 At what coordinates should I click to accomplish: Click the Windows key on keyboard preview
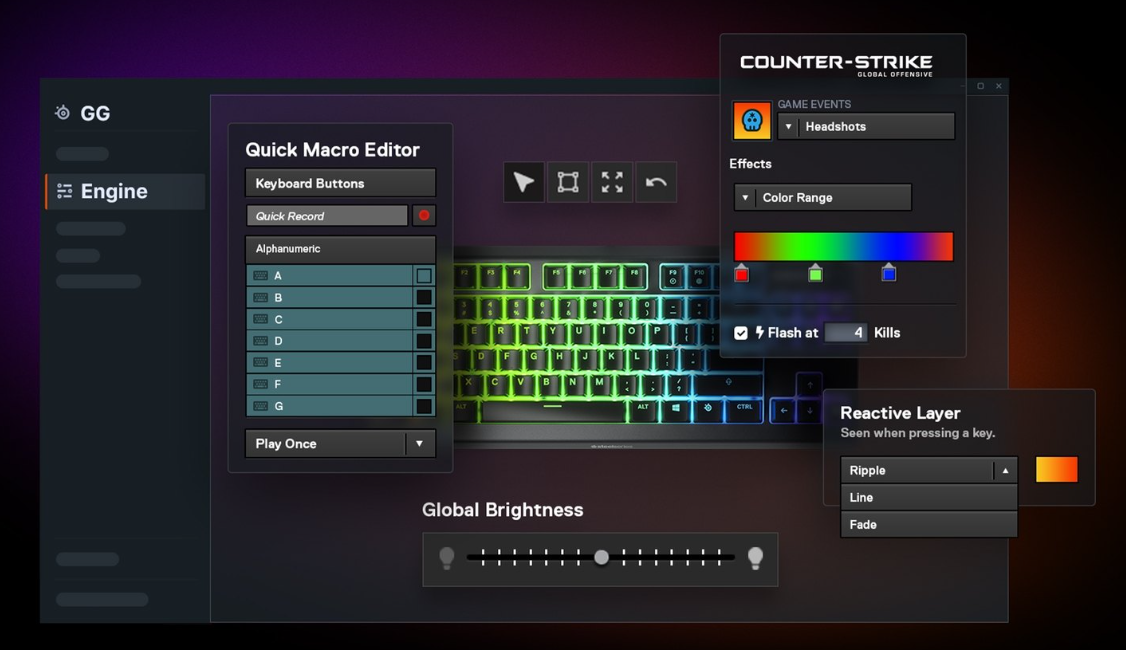[676, 409]
